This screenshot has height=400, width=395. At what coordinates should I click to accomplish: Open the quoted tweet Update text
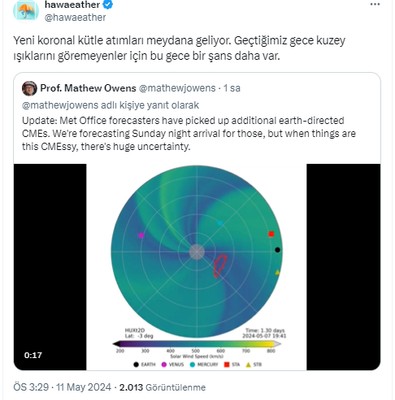click(x=189, y=133)
